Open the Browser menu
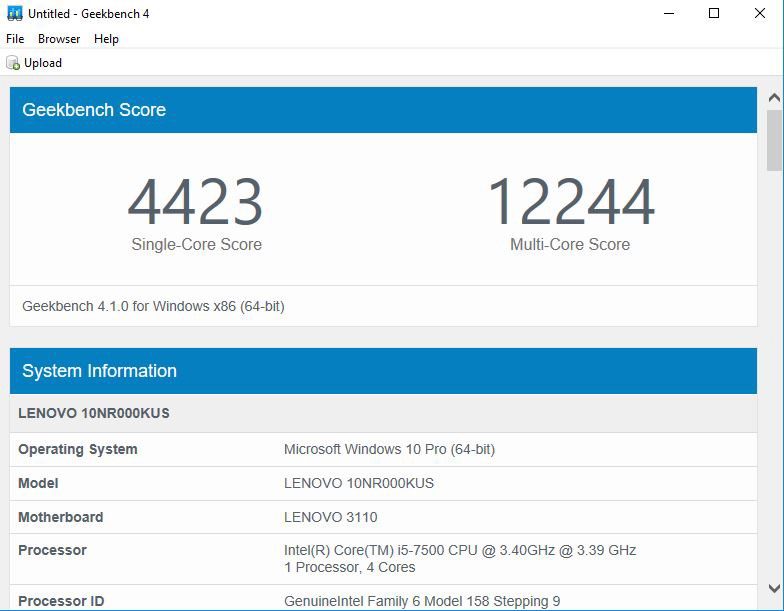The width and height of the screenshot is (784, 611). click(x=59, y=39)
